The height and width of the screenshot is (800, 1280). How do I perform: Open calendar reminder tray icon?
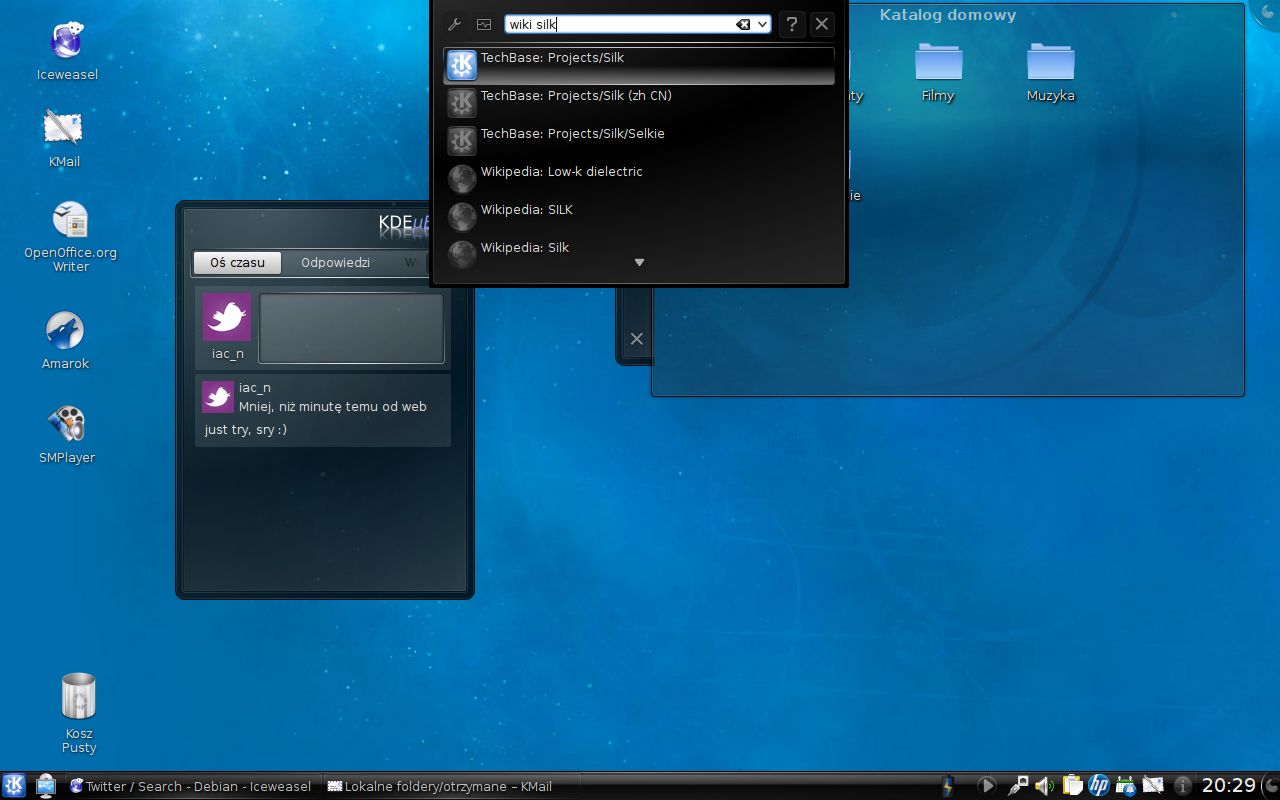pyautogui.click(x=1126, y=786)
